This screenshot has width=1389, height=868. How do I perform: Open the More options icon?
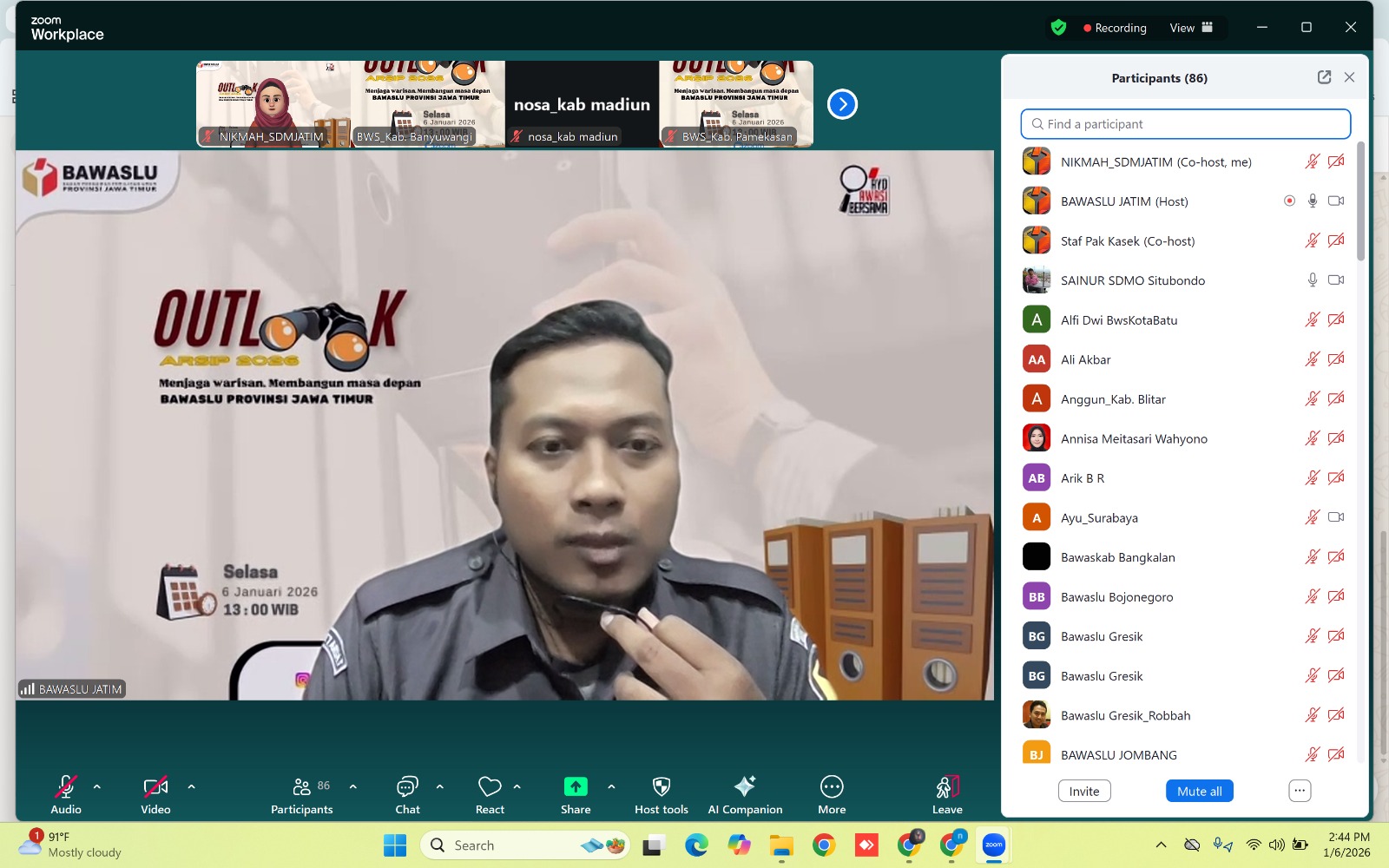(831, 787)
